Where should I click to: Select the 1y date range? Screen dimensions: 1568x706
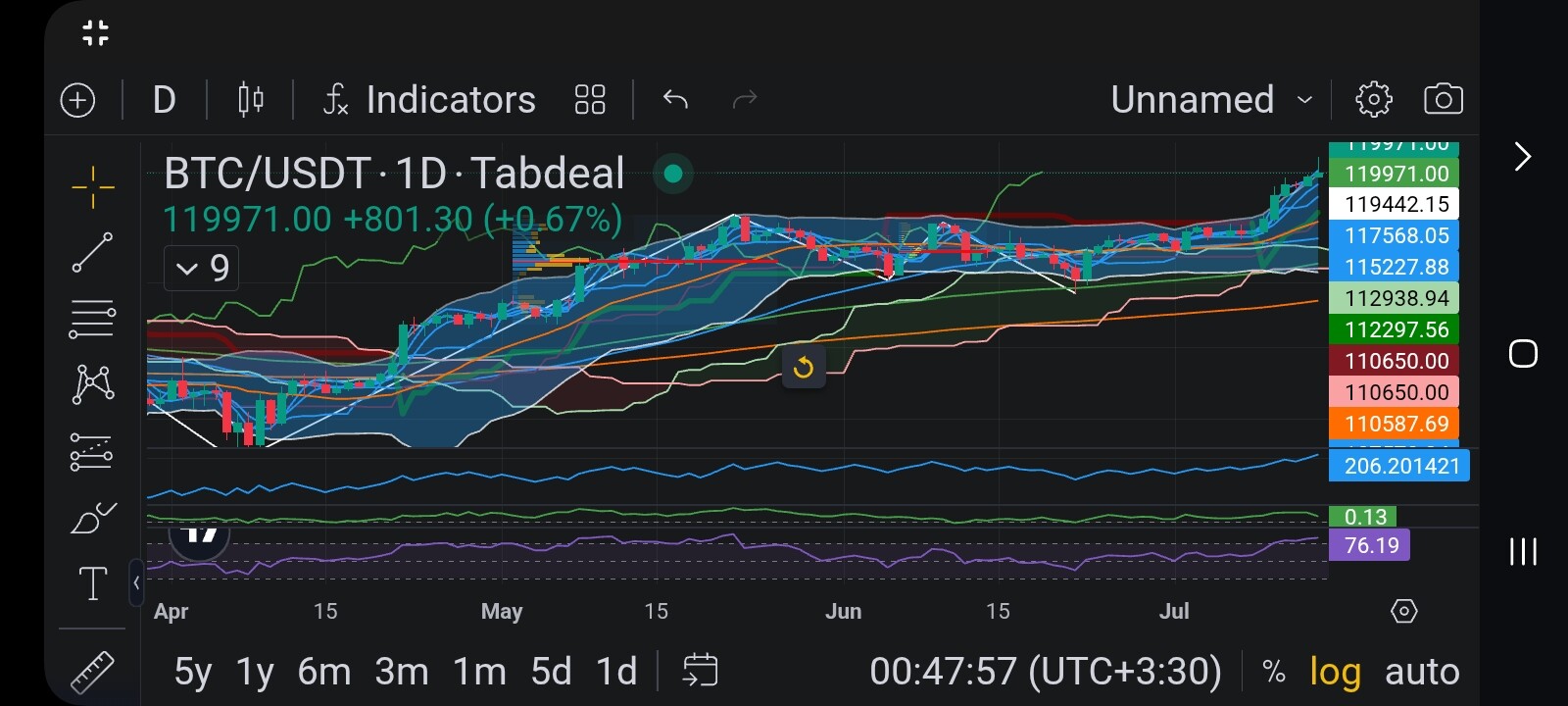coord(255,673)
